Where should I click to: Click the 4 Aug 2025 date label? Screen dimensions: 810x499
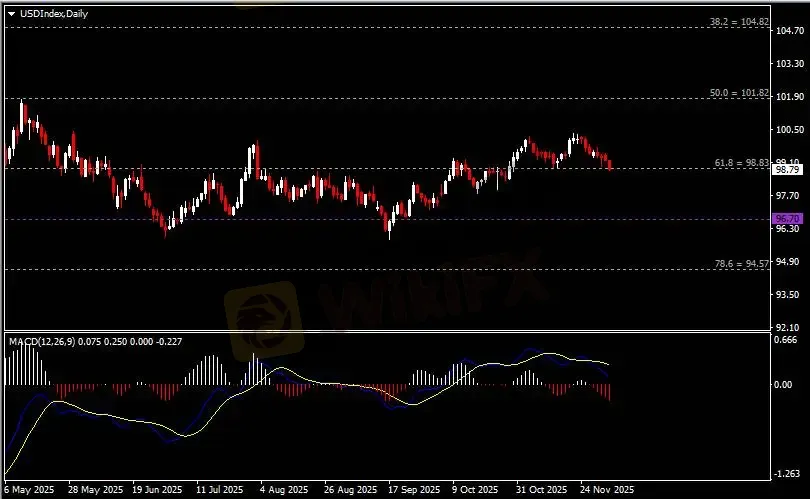point(284,490)
